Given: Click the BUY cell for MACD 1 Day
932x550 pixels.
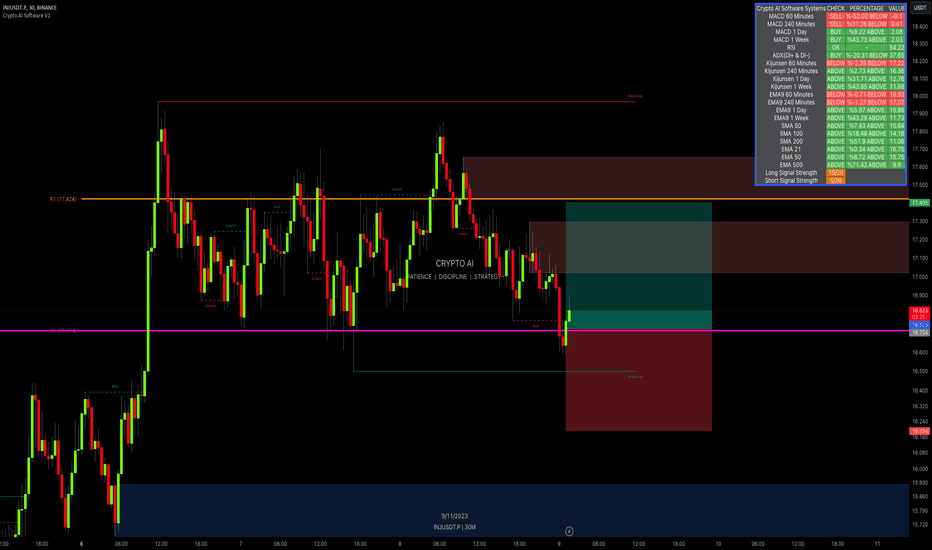Looking at the screenshot, I should click(x=836, y=32).
